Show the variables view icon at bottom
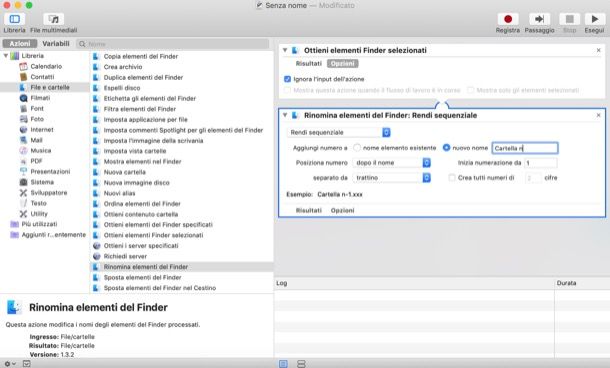Image resolution: width=610 pixels, height=368 pixels. pos(301,363)
